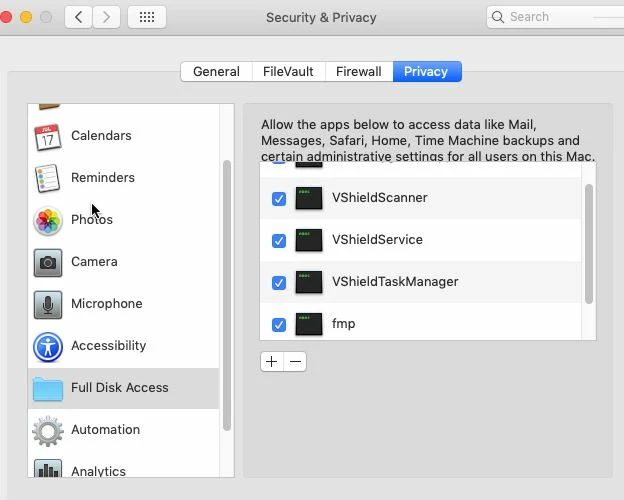Uncheck the fmp checkbox
Image resolution: width=624 pixels, height=500 pixels.
coord(279,325)
